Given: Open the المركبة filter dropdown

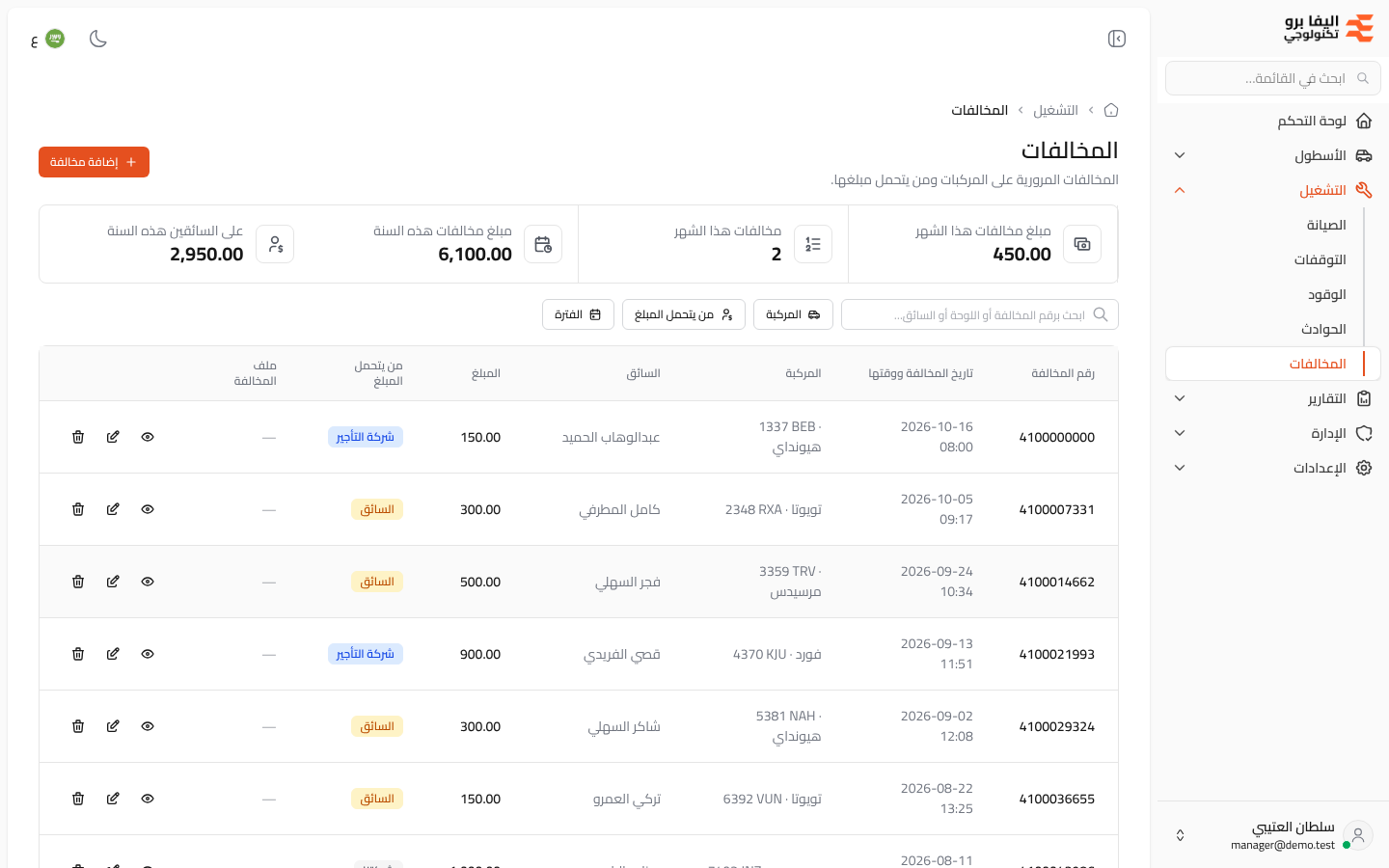Looking at the screenshot, I should pos(793,314).
